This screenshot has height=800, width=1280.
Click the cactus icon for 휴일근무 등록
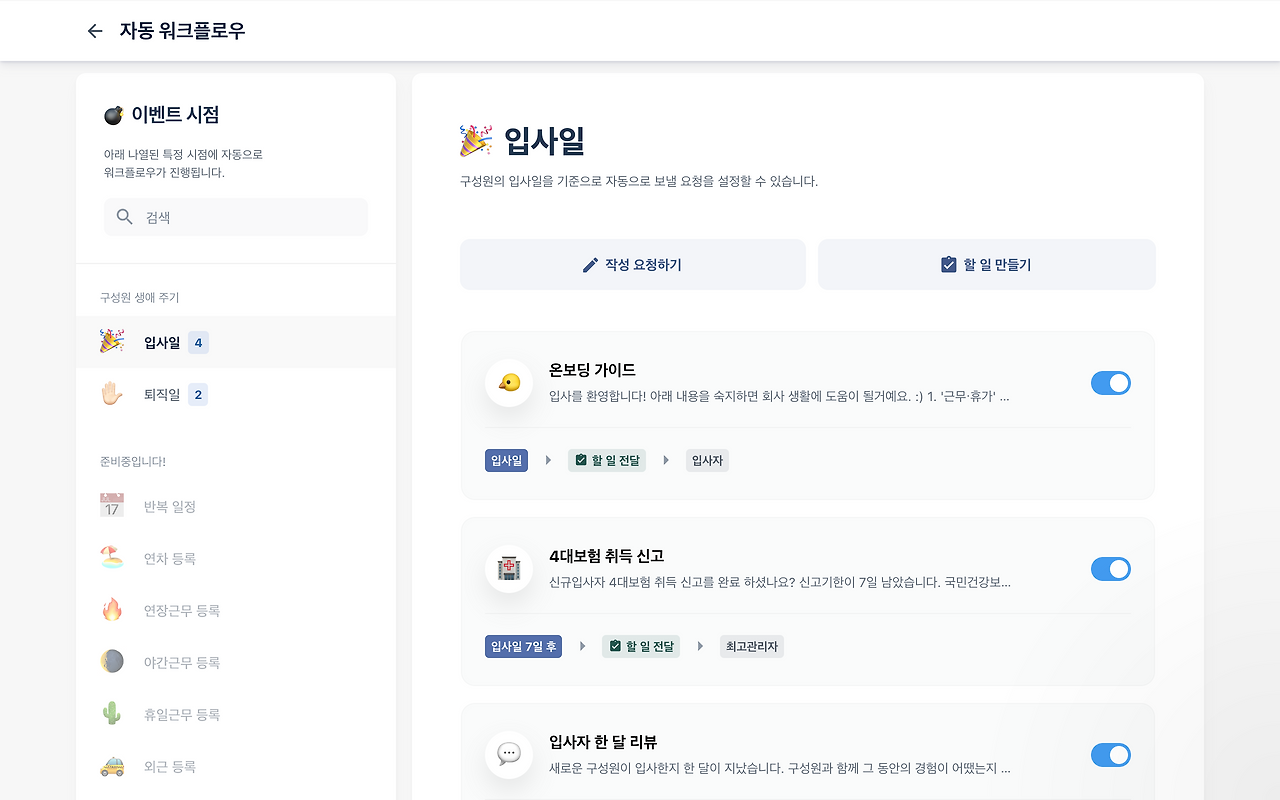(x=112, y=714)
